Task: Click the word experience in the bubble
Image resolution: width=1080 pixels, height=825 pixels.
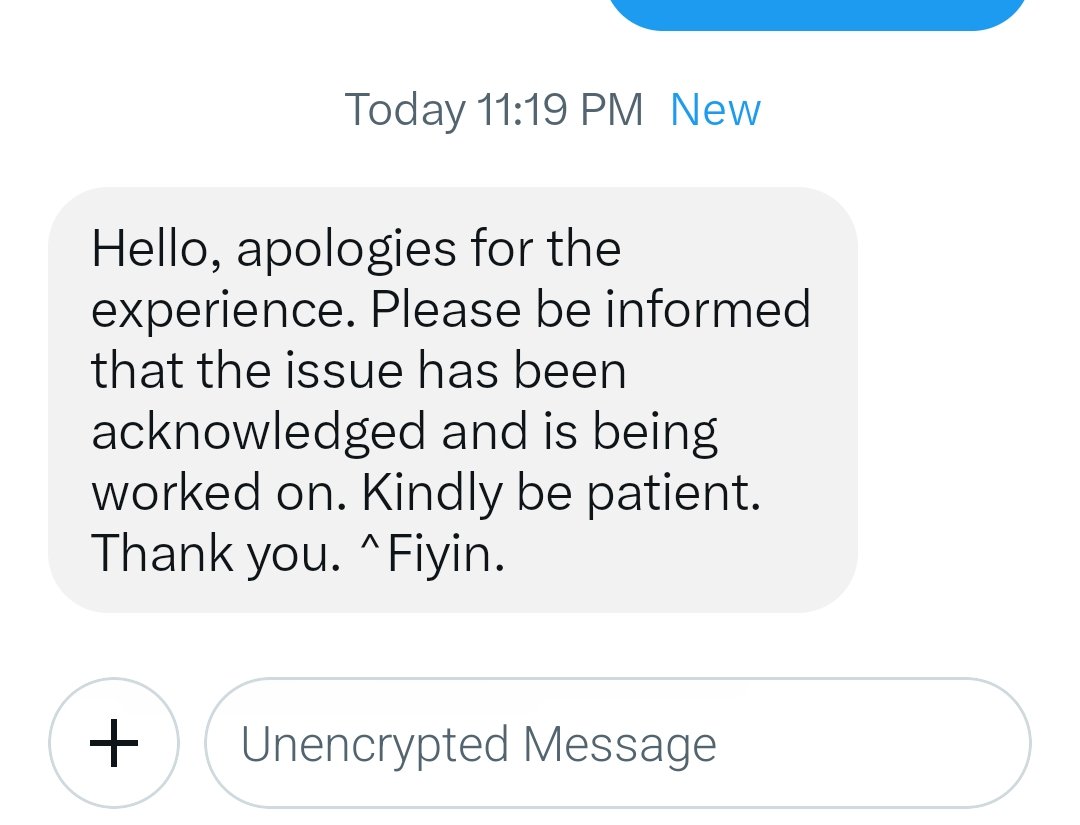Action: coord(224,312)
